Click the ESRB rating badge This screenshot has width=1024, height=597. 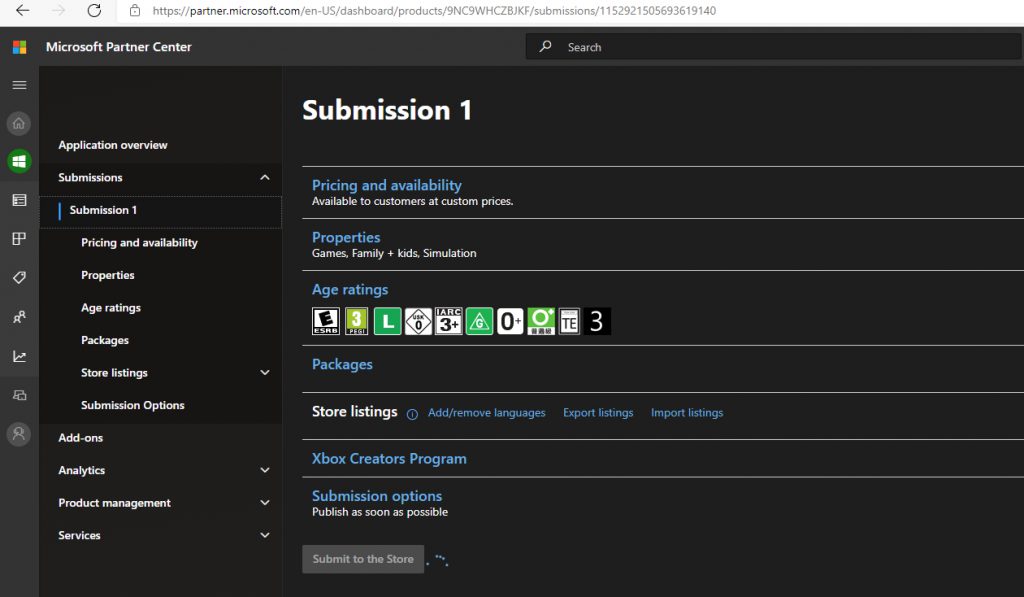(326, 321)
